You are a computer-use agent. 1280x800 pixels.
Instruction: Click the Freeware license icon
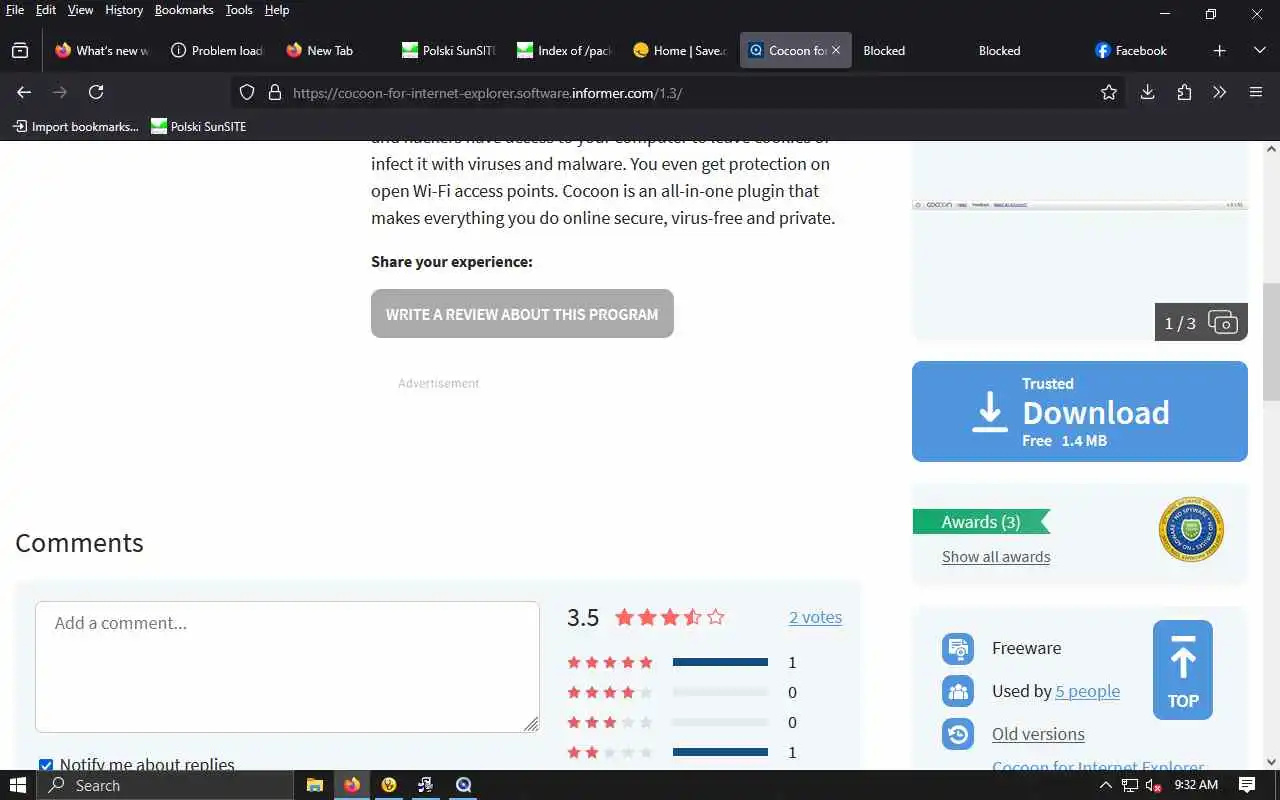point(958,648)
